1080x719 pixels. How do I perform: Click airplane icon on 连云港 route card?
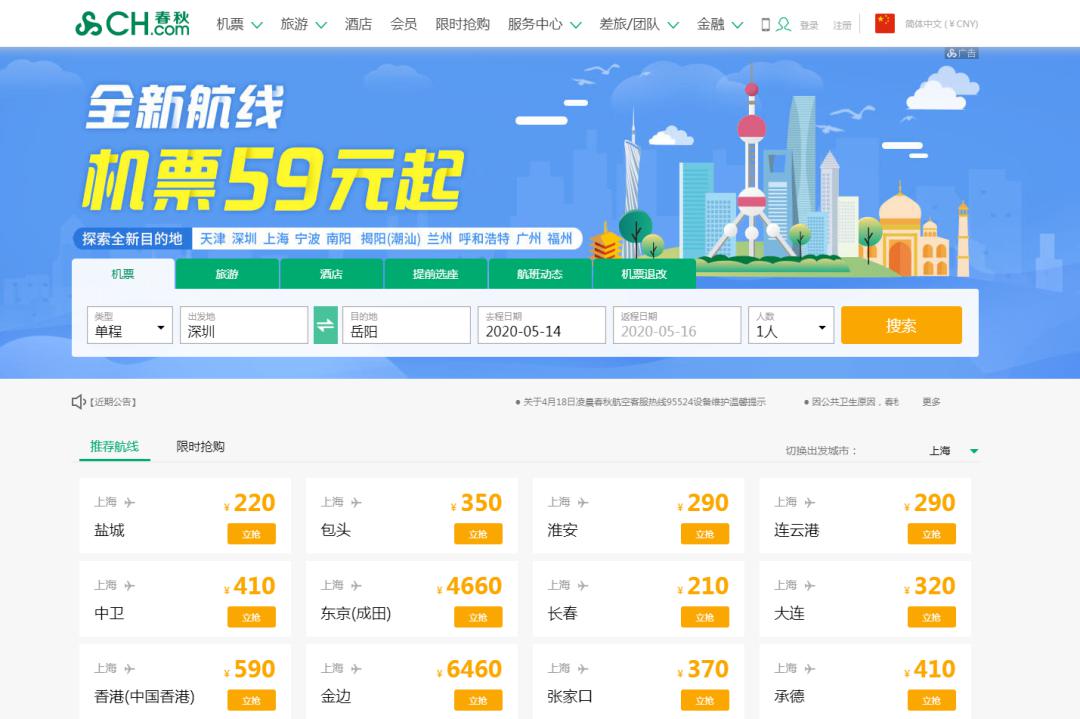click(x=809, y=503)
